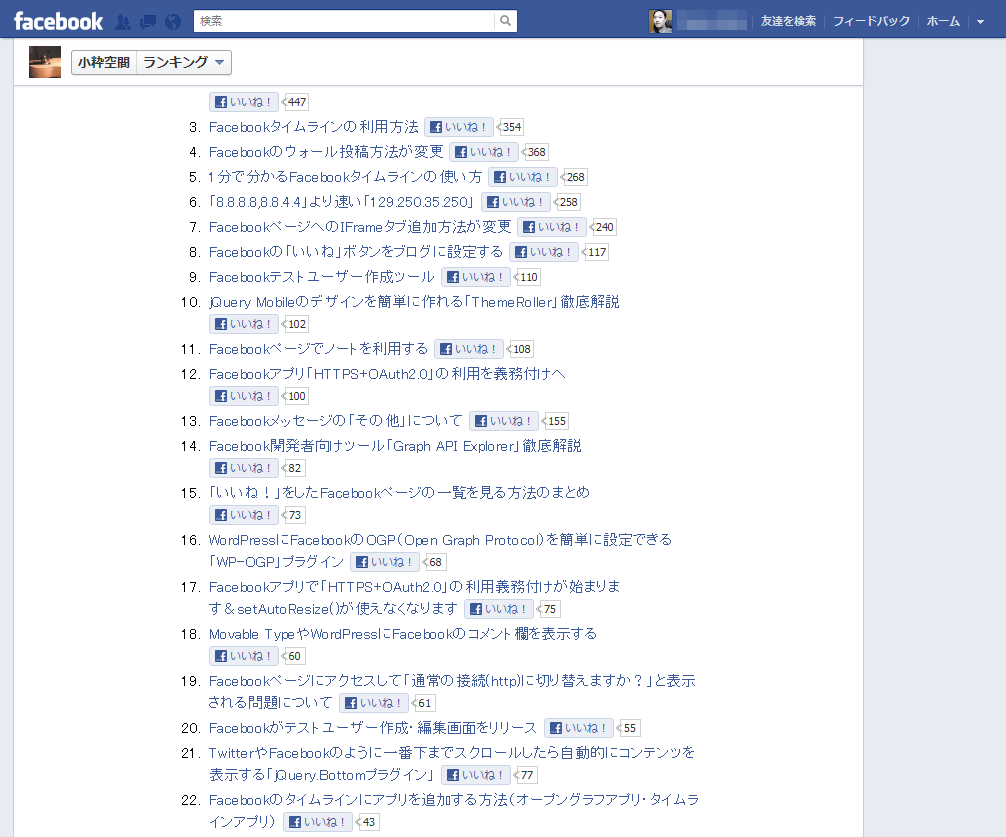This screenshot has width=1006, height=837.
Task: Like the item with count 447
Action: point(243,102)
